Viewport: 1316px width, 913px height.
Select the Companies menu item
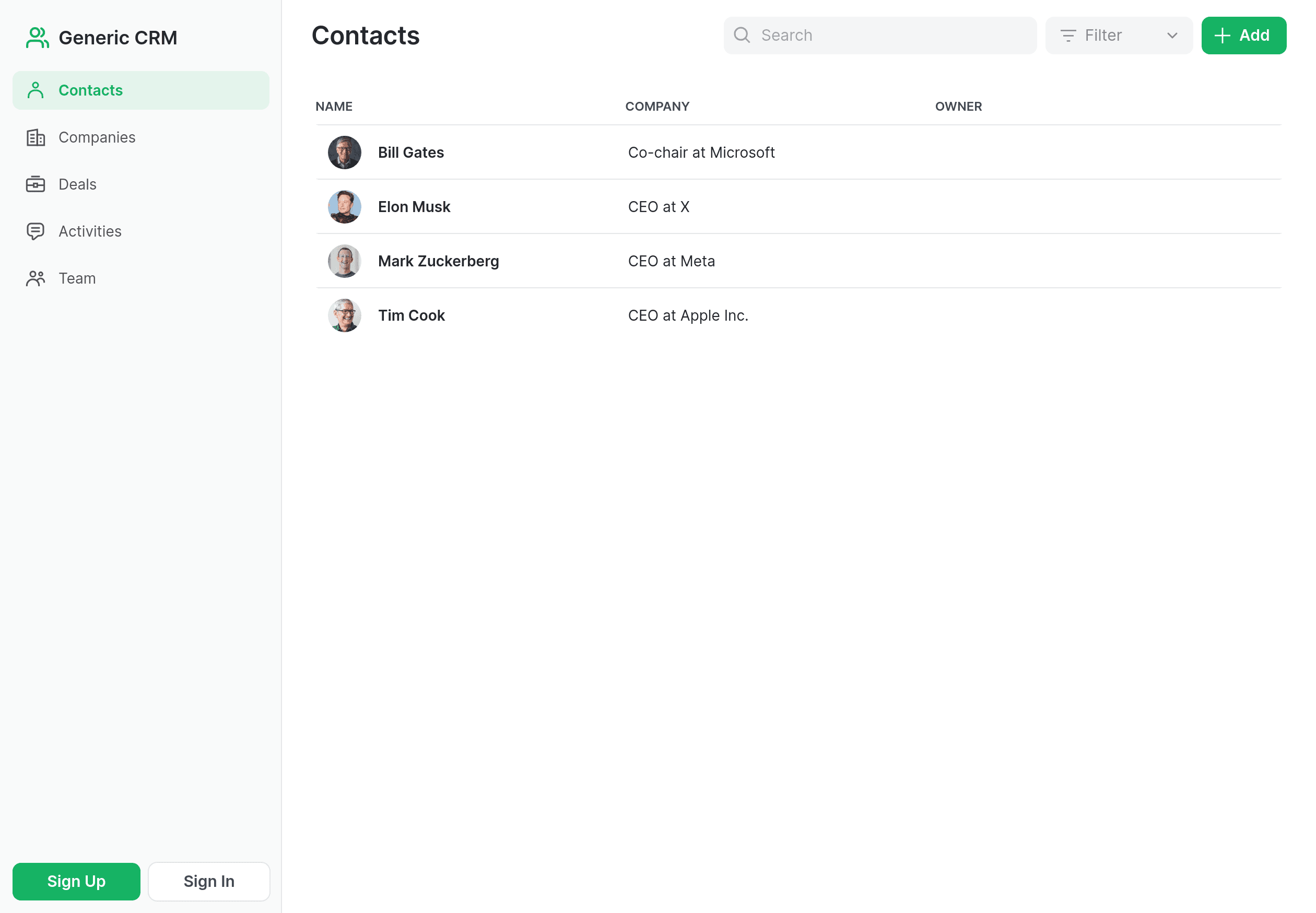click(97, 137)
